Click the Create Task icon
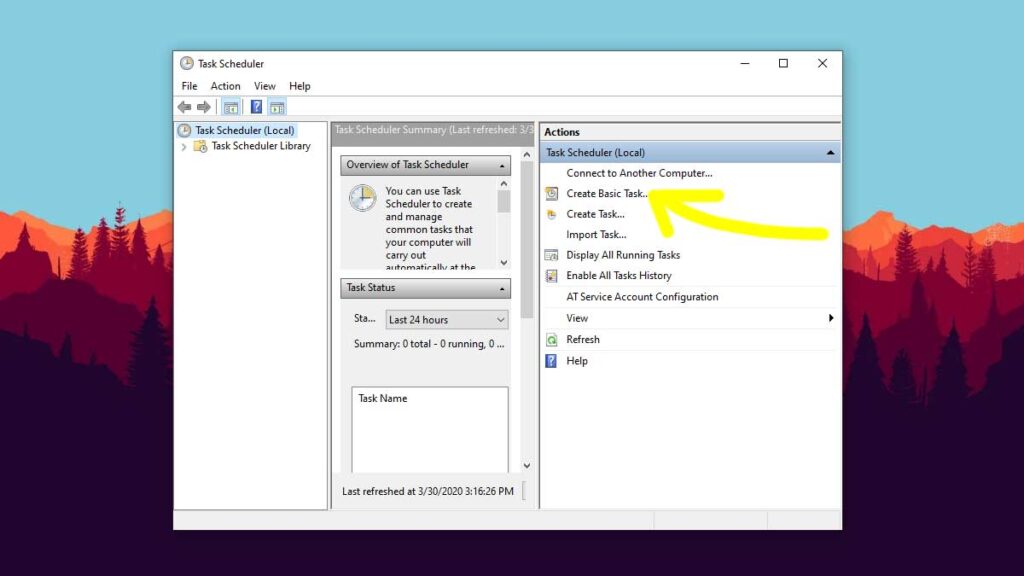The height and width of the screenshot is (576, 1024). (552, 214)
